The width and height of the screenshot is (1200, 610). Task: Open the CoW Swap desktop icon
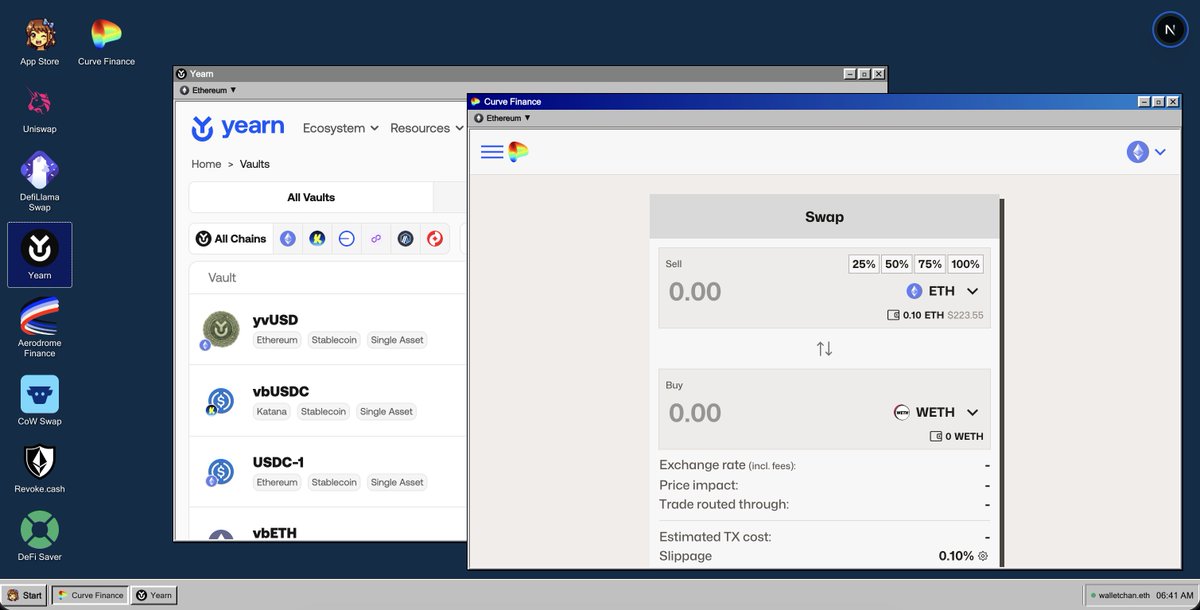(40, 400)
